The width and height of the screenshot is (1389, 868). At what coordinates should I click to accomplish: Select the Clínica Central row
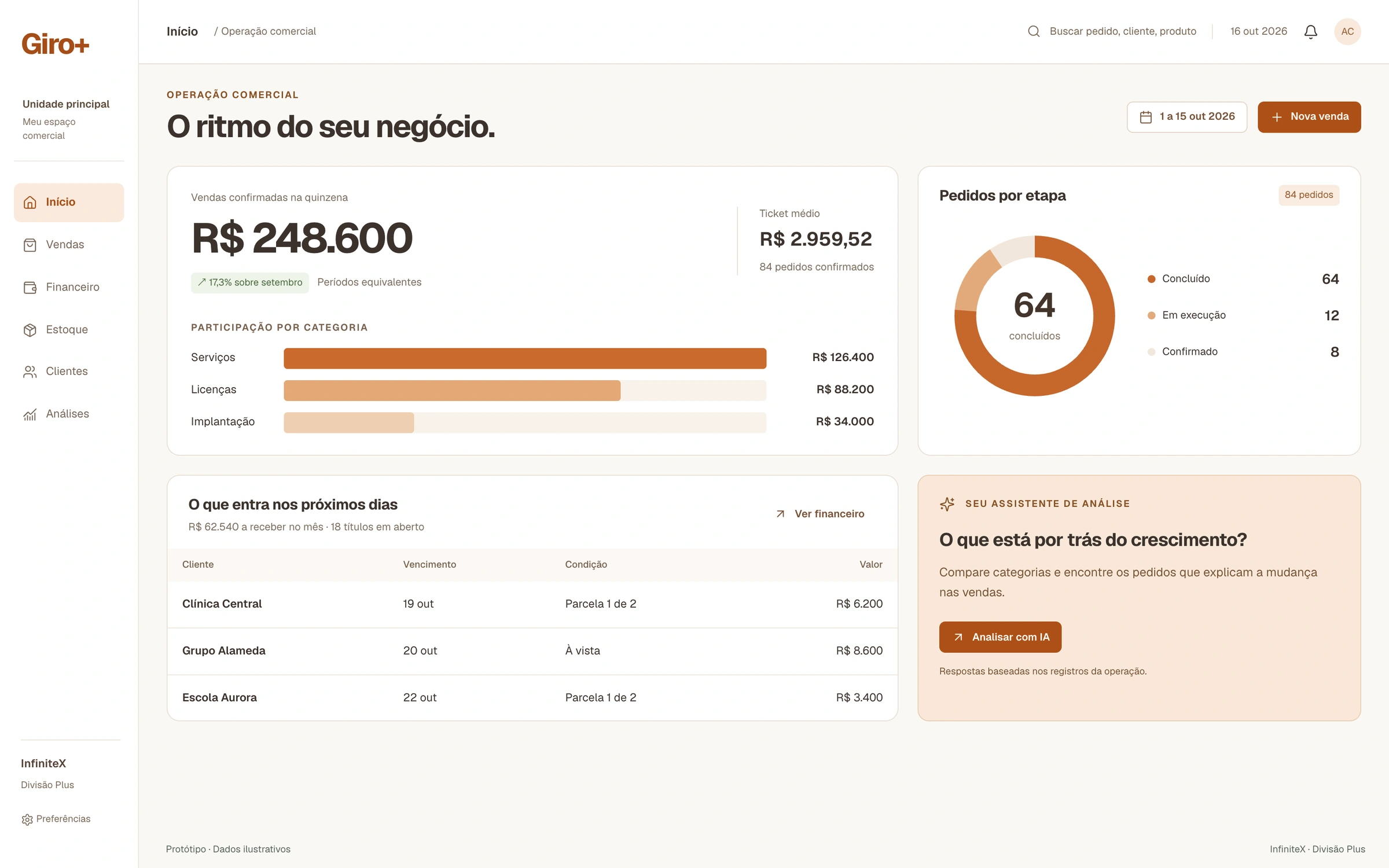(532, 604)
